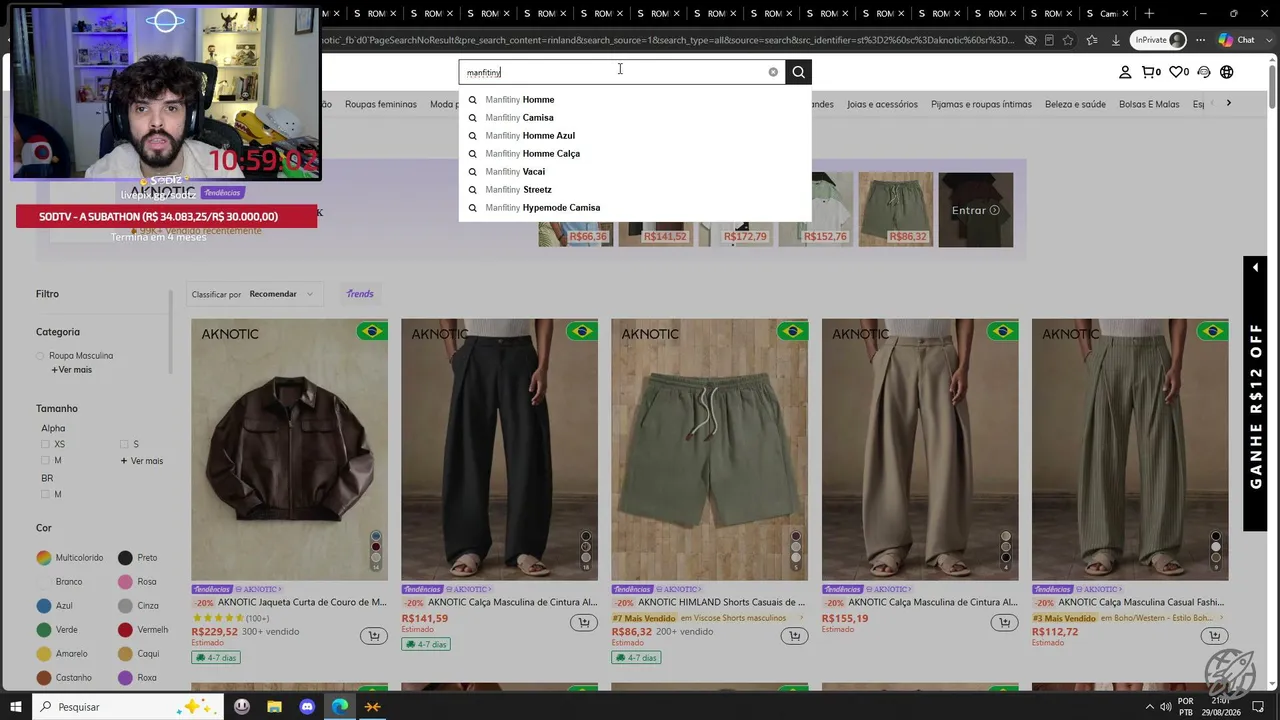Open browser Settings and more menu

[x=1199, y=40]
